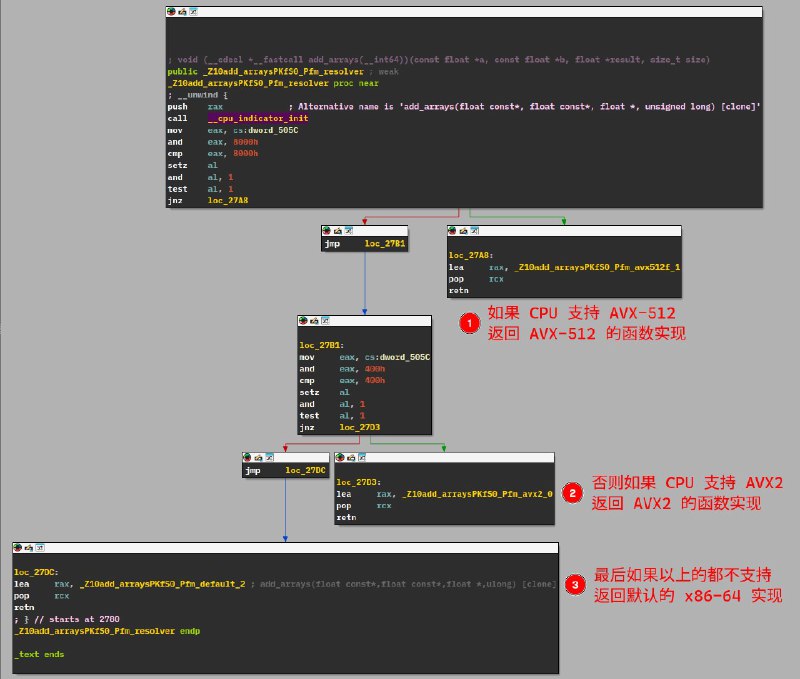
Task: Click the pencil icon on the loc_27A8 node
Action: coord(465,230)
